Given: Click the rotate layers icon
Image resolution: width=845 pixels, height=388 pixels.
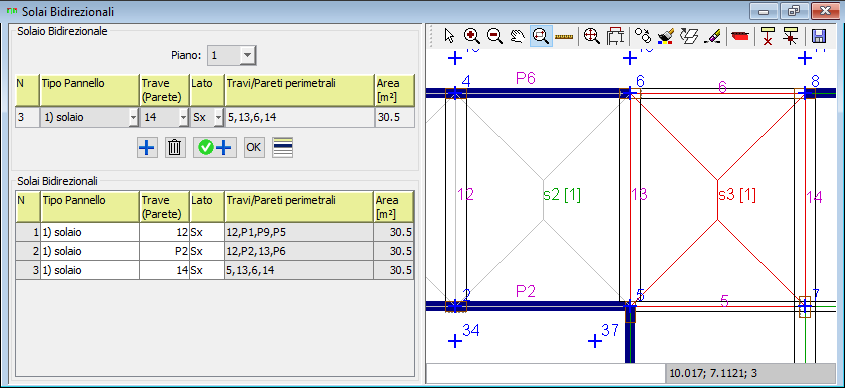Looking at the screenshot, I should point(689,36).
